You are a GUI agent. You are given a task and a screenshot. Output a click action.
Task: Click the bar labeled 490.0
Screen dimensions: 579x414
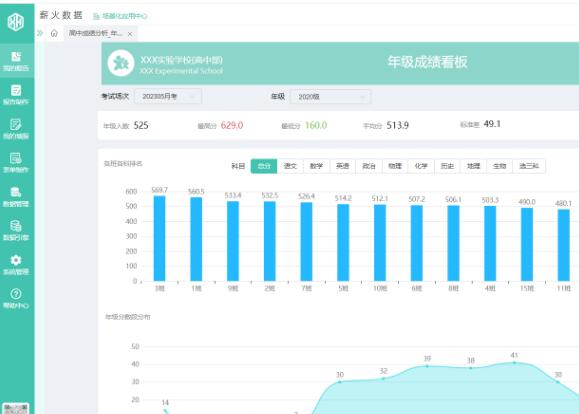click(x=527, y=244)
